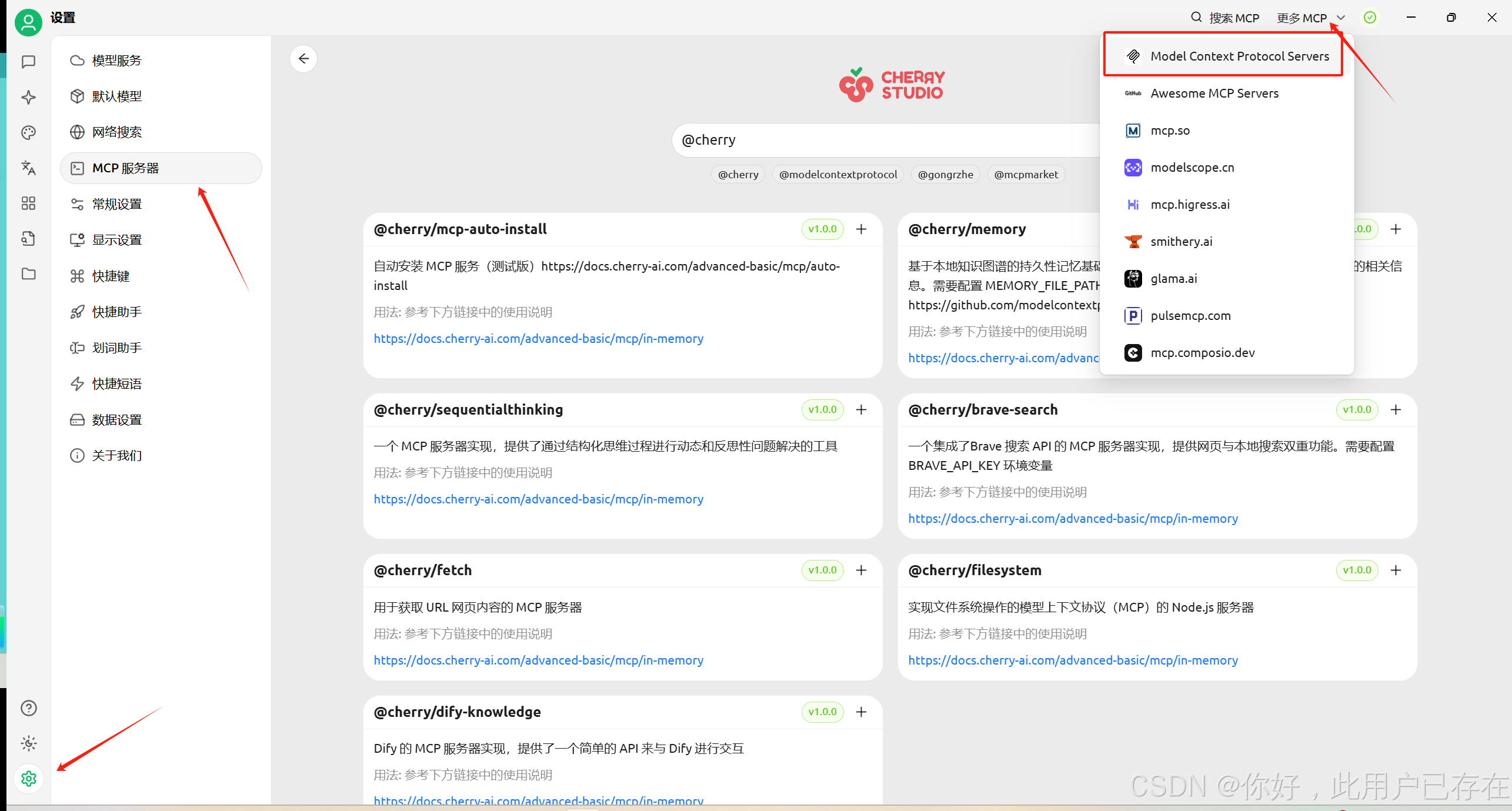The width and height of the screenshot is (1512, 811).
Task: Open the translate icon in sidebar
Action: click(x=28, y=168)
